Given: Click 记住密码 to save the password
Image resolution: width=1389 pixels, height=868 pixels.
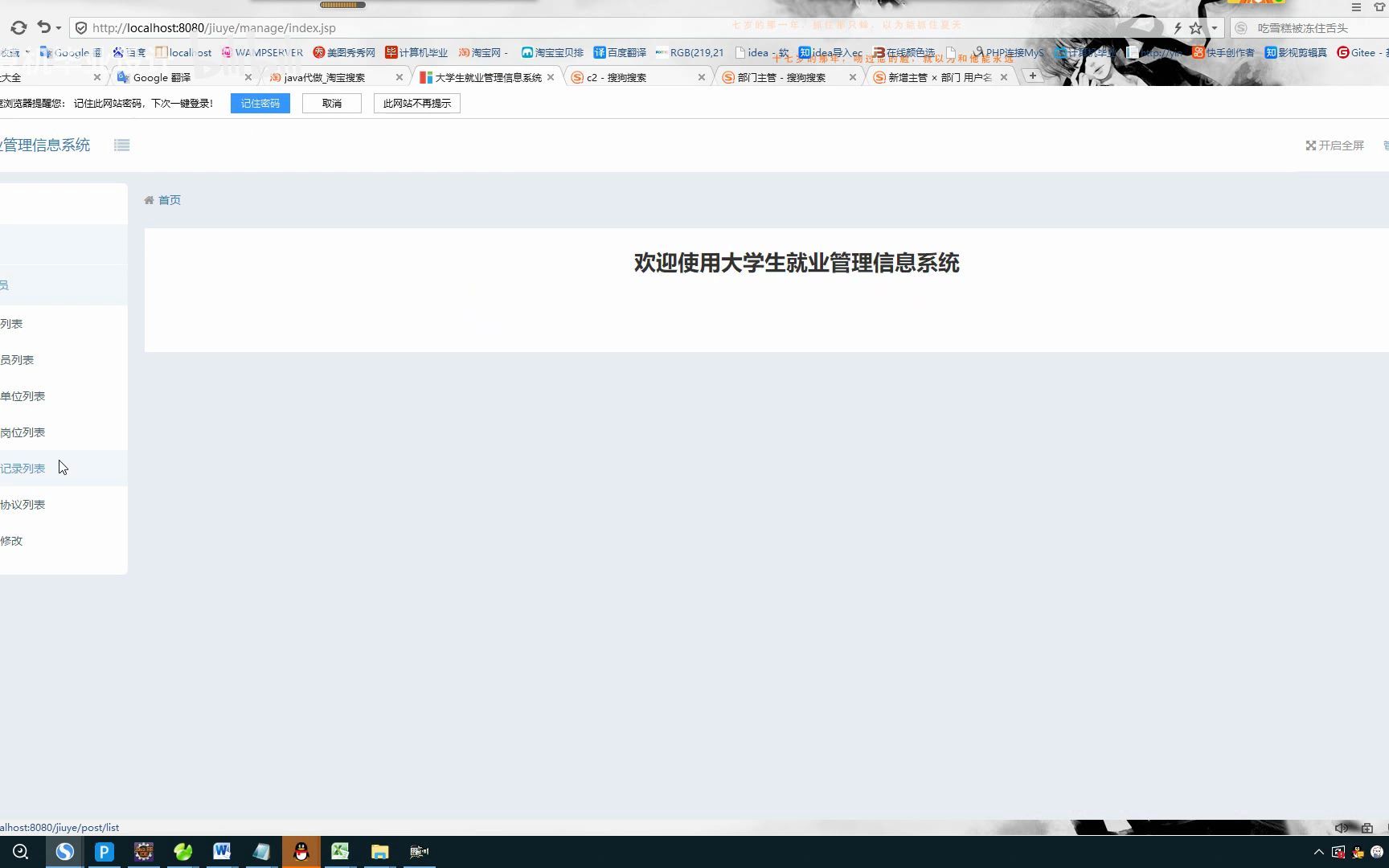Looking at the screenshot, I should [260, 103].
